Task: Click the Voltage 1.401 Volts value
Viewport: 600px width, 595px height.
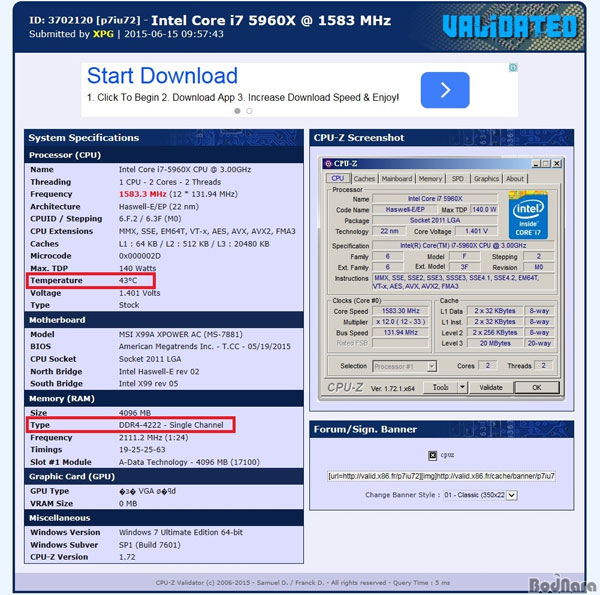Action: (139, 293)
